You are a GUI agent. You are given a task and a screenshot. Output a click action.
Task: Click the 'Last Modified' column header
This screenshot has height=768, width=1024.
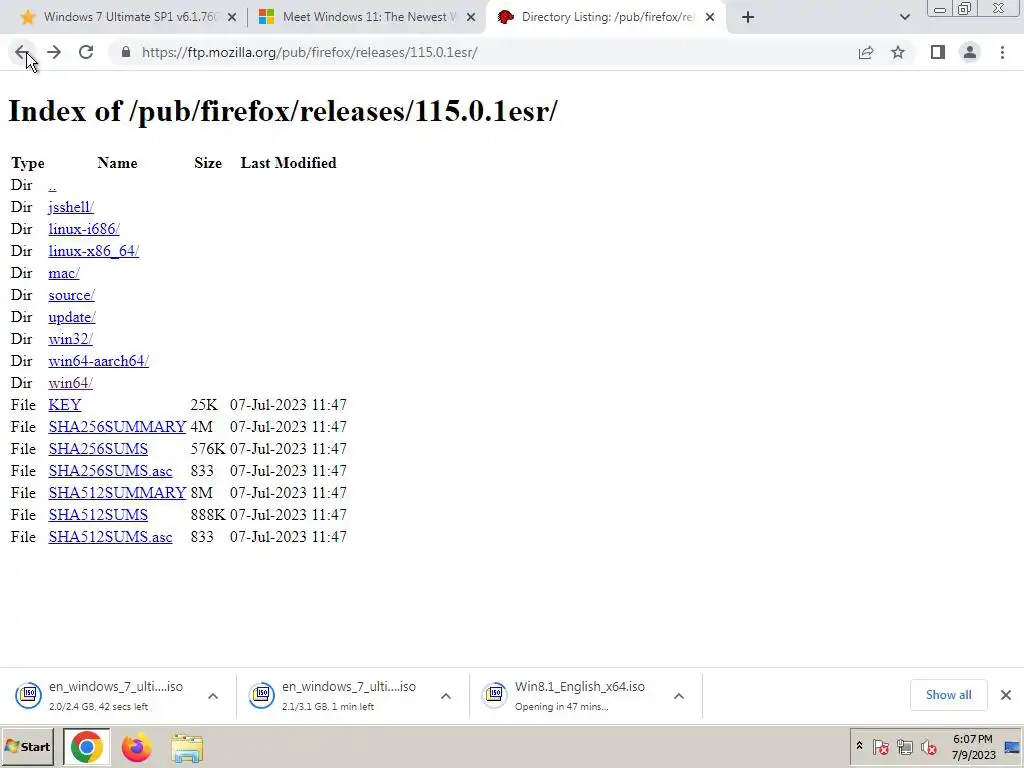tap(289, 163)
